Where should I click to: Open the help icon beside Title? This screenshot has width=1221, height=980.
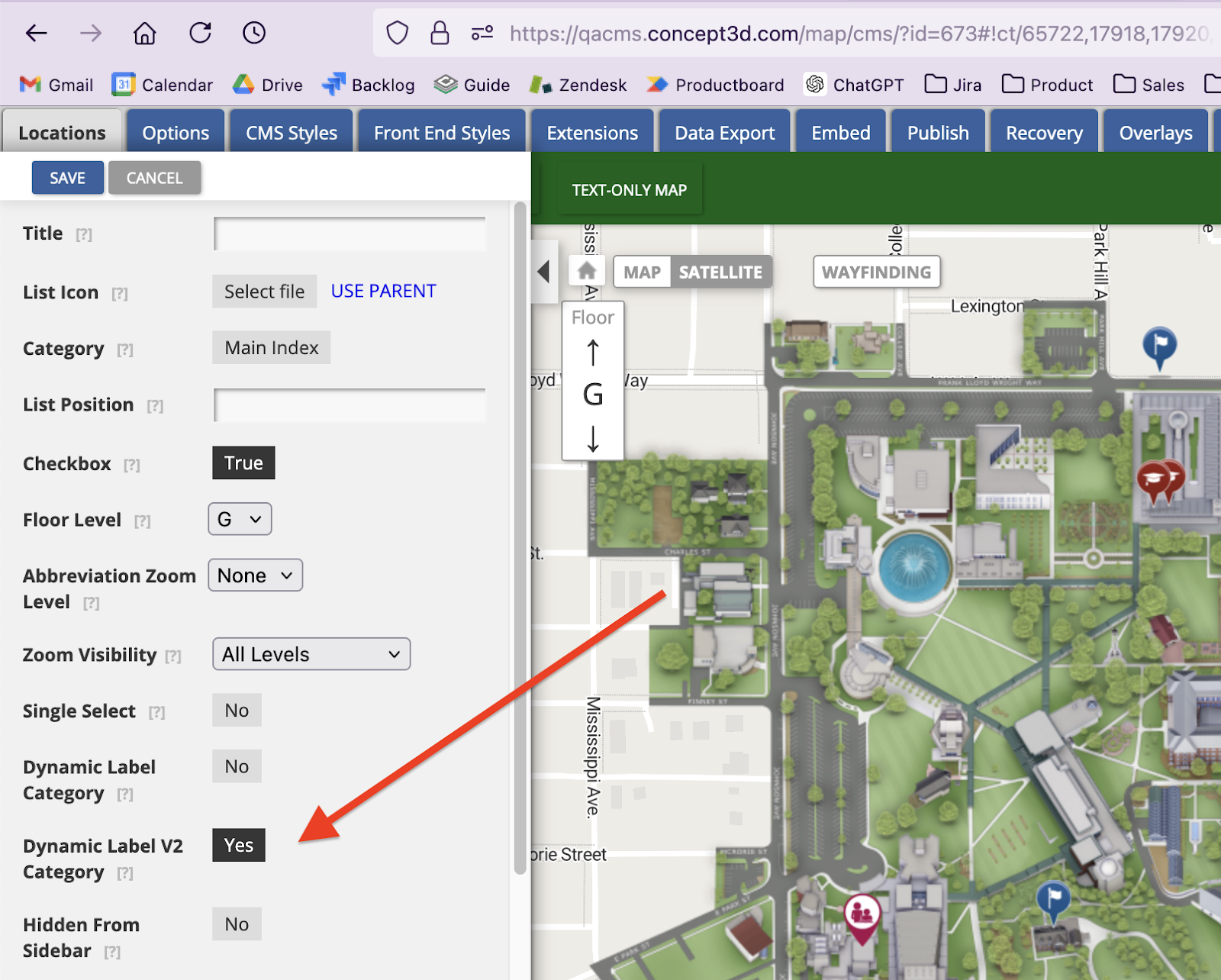pyautogui.click(x=84, y=235)
